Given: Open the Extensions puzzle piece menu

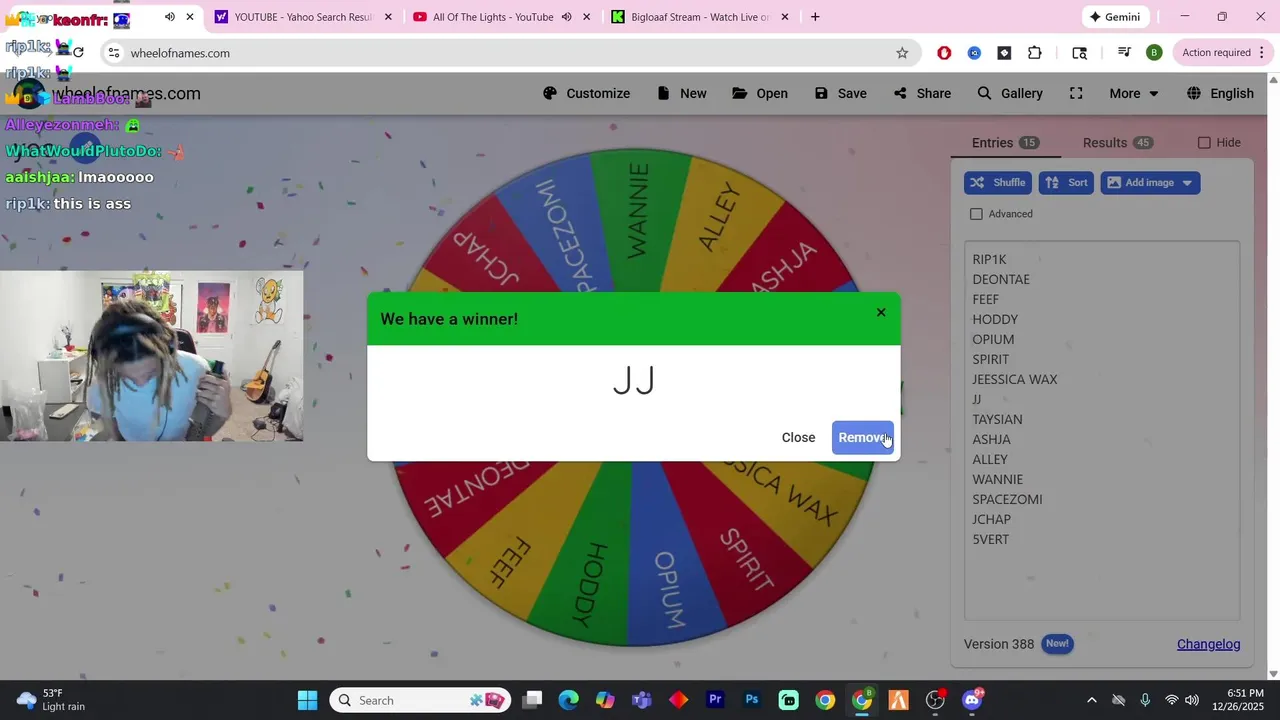Looking at the screenshot, I should click(x=1035, y=53).
